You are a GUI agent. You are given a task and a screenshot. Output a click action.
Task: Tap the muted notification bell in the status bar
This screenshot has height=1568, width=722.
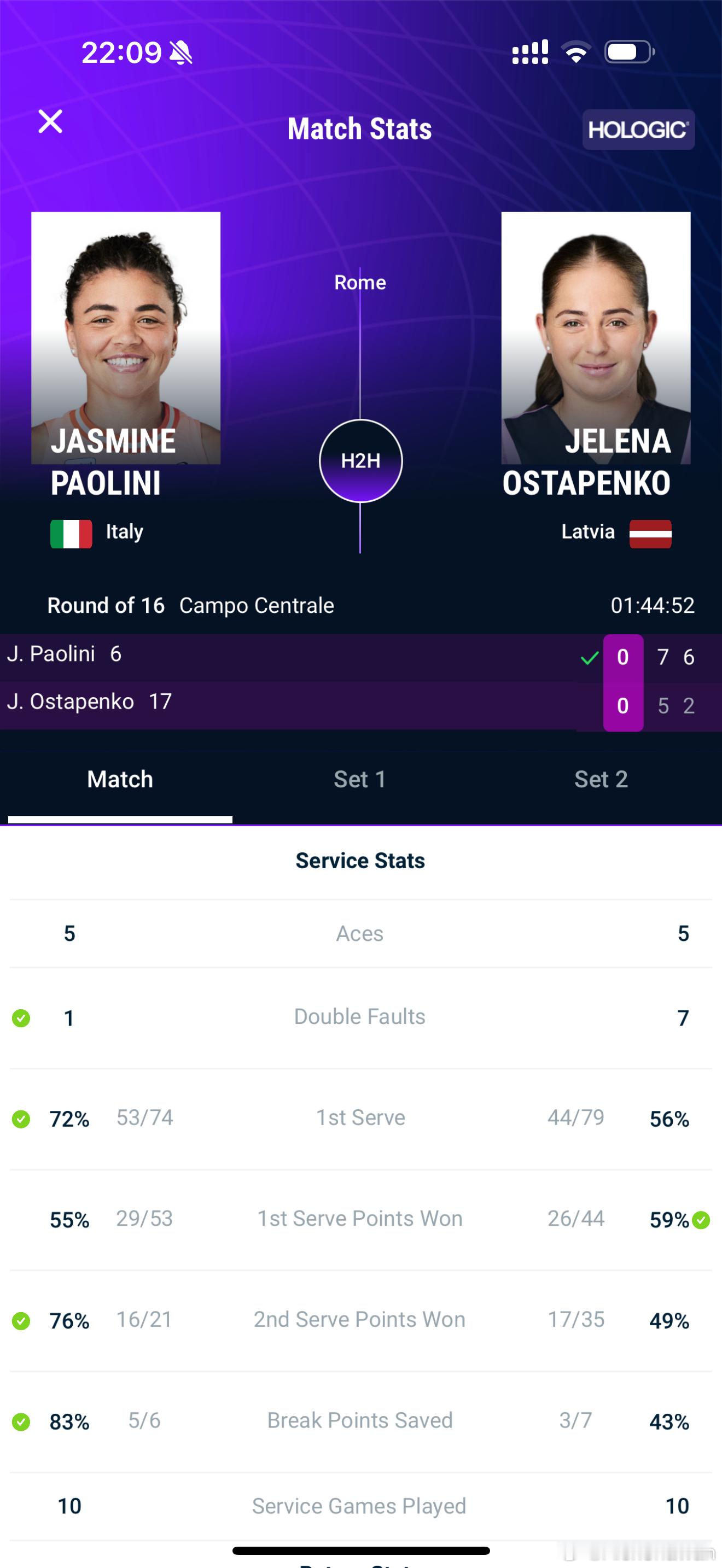(181, 52)
